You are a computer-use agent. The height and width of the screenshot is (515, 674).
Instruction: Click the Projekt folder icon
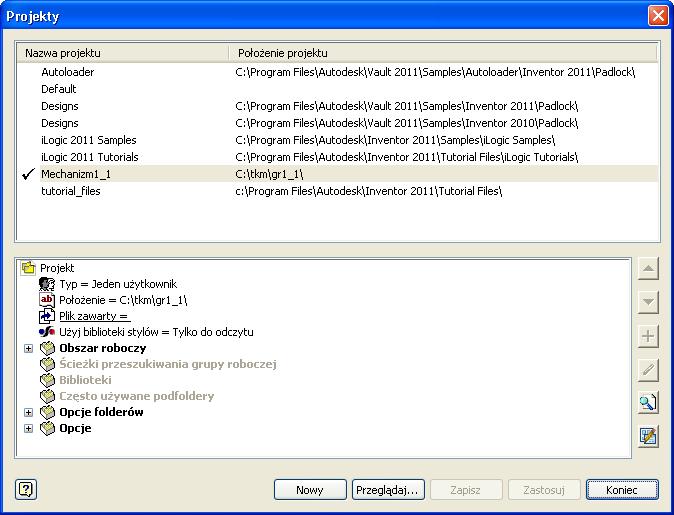coord(28,268)
